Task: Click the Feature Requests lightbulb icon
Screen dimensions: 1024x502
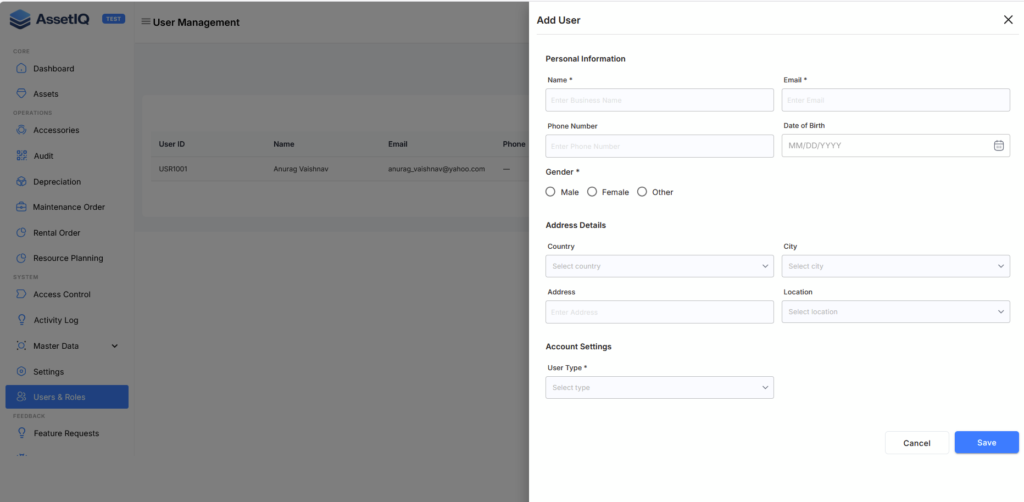Action: point(21,433)
